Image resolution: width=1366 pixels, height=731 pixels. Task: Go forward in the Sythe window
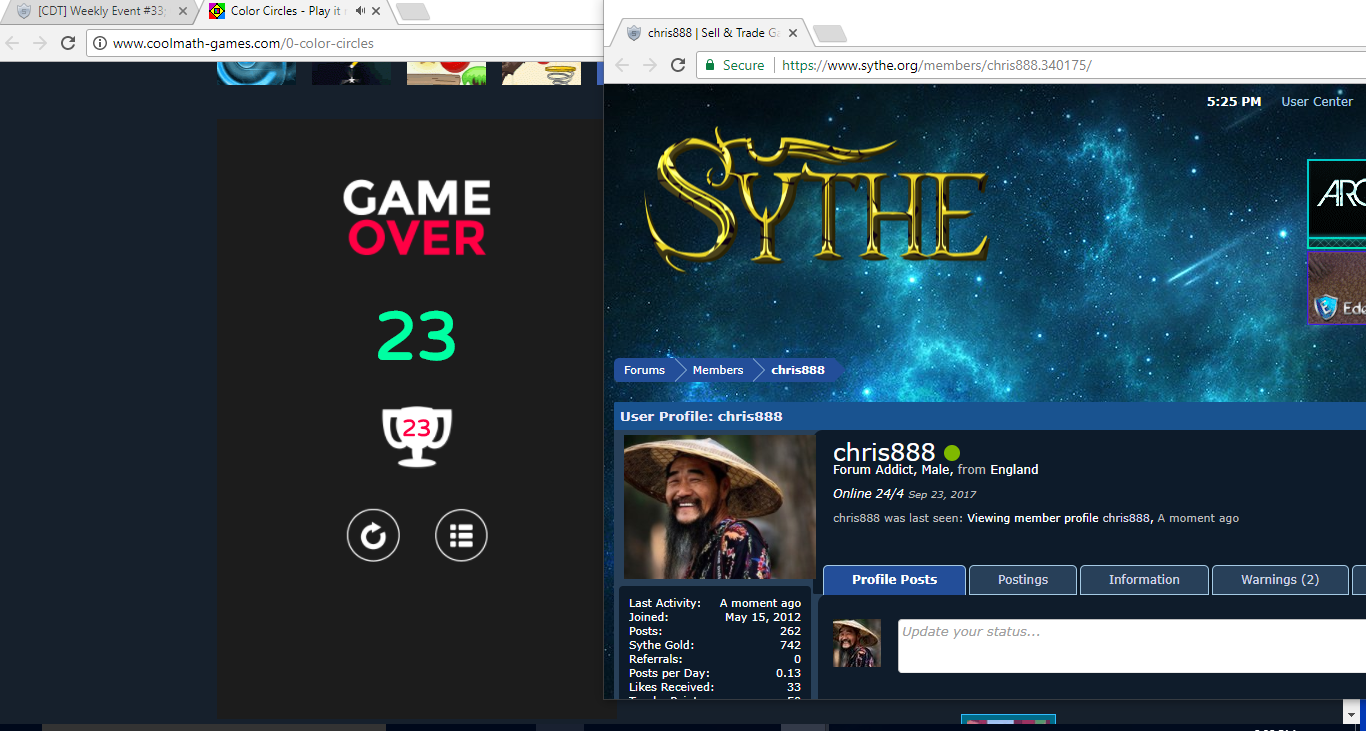point(649,65)
